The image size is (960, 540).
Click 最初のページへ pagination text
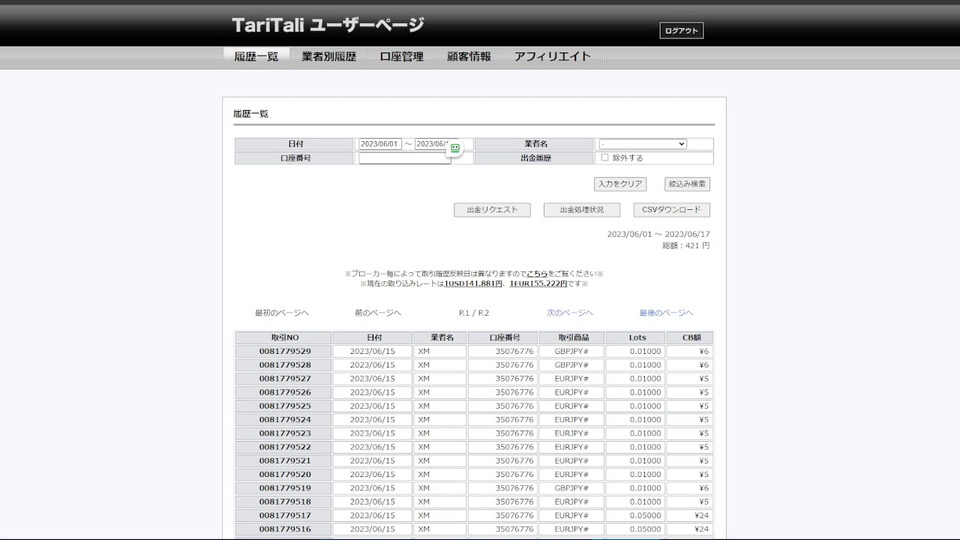[282, 313]
